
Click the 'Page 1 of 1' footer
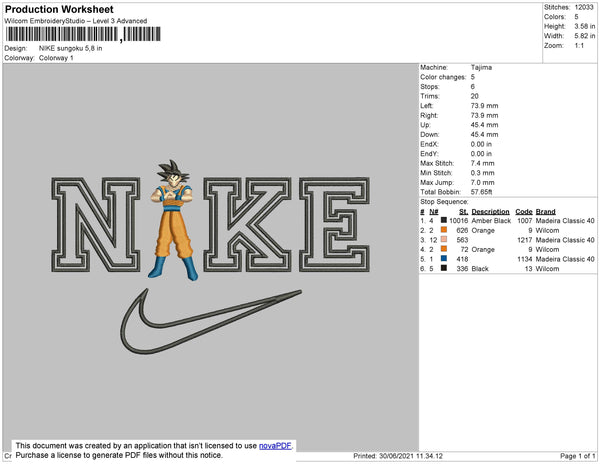coord(577,456)
